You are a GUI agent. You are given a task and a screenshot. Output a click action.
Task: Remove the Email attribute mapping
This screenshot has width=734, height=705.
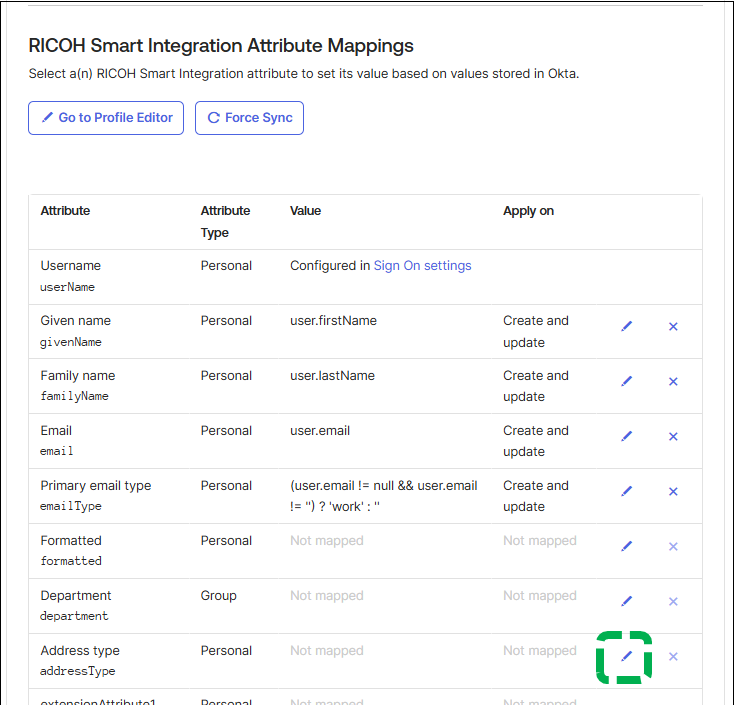[x=673, y=437]
